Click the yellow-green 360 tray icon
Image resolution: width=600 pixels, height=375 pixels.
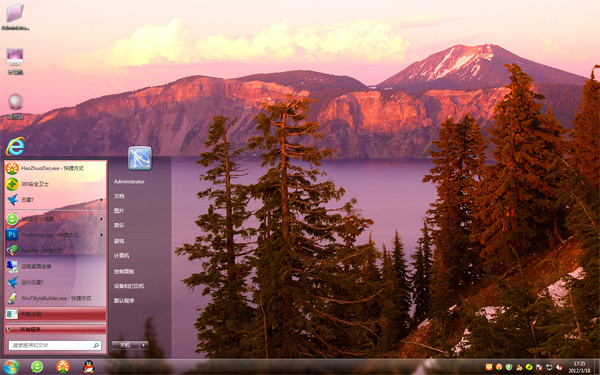[x=529, y=367]
